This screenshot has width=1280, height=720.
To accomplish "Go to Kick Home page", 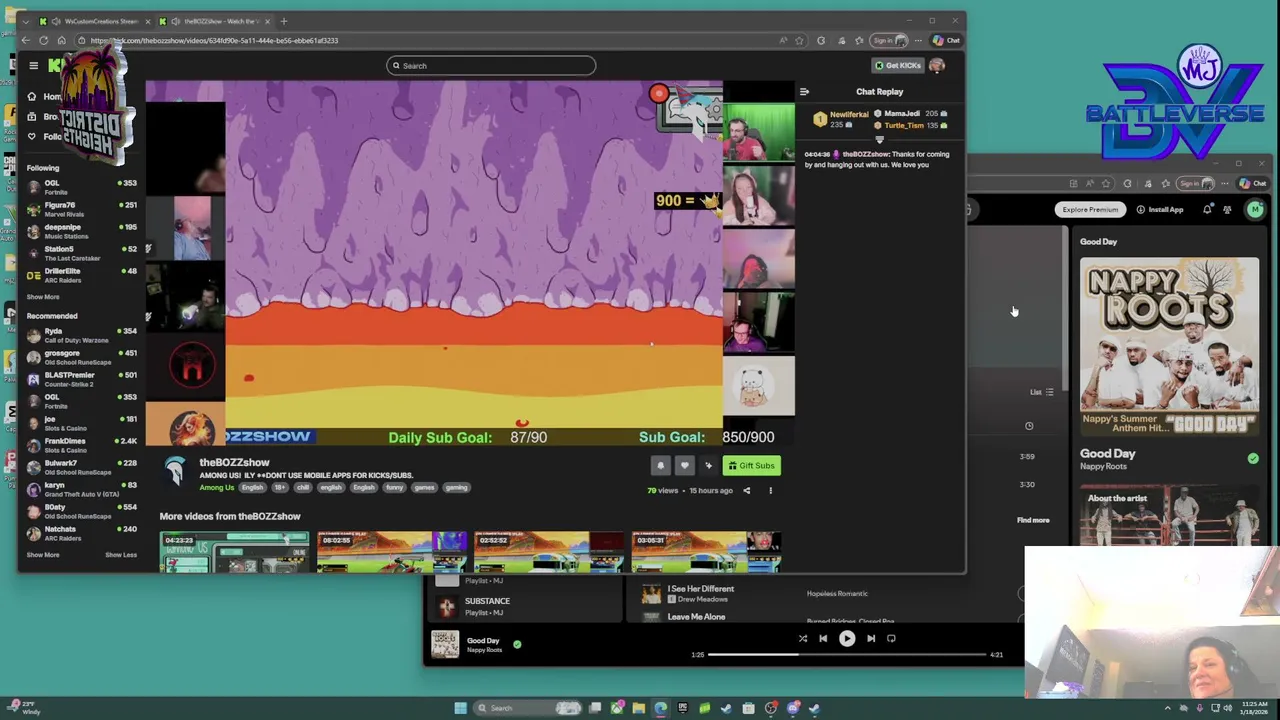I will tap(45, 96).
